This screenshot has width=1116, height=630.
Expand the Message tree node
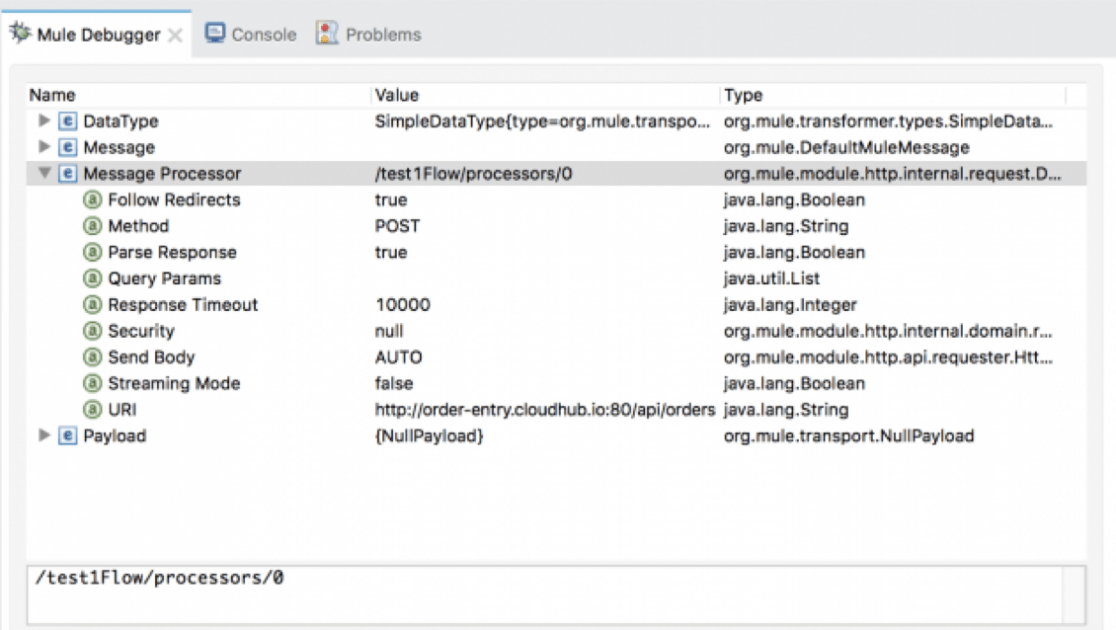tap(42, 147)
